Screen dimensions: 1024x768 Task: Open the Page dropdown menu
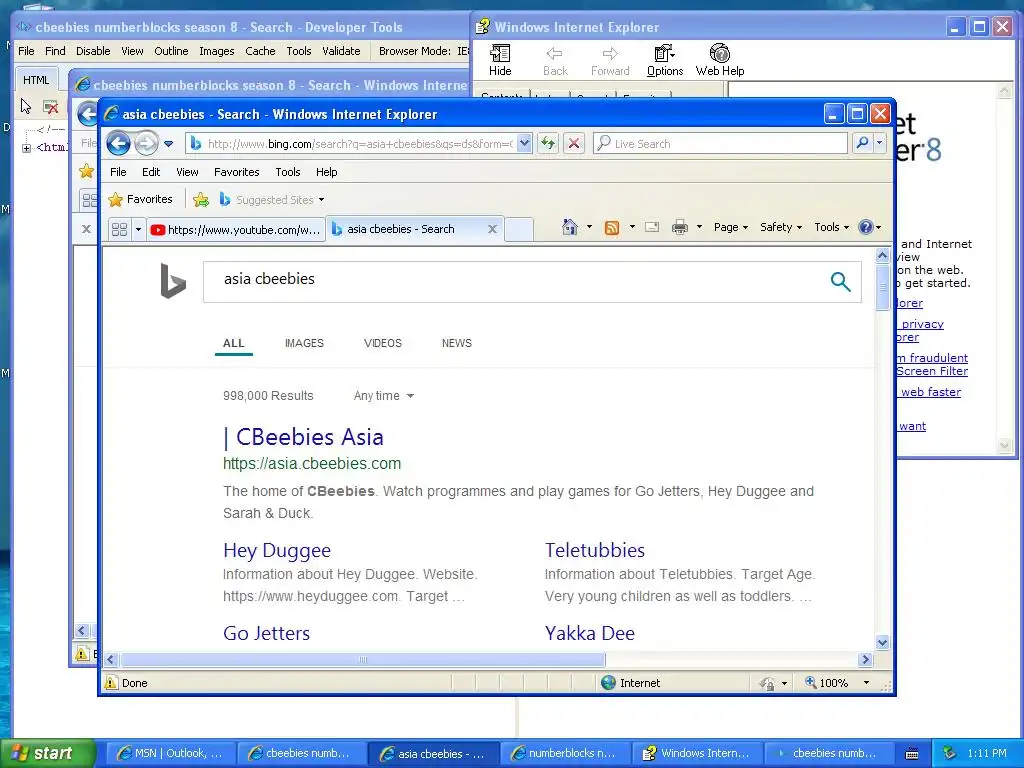point(731,227)
